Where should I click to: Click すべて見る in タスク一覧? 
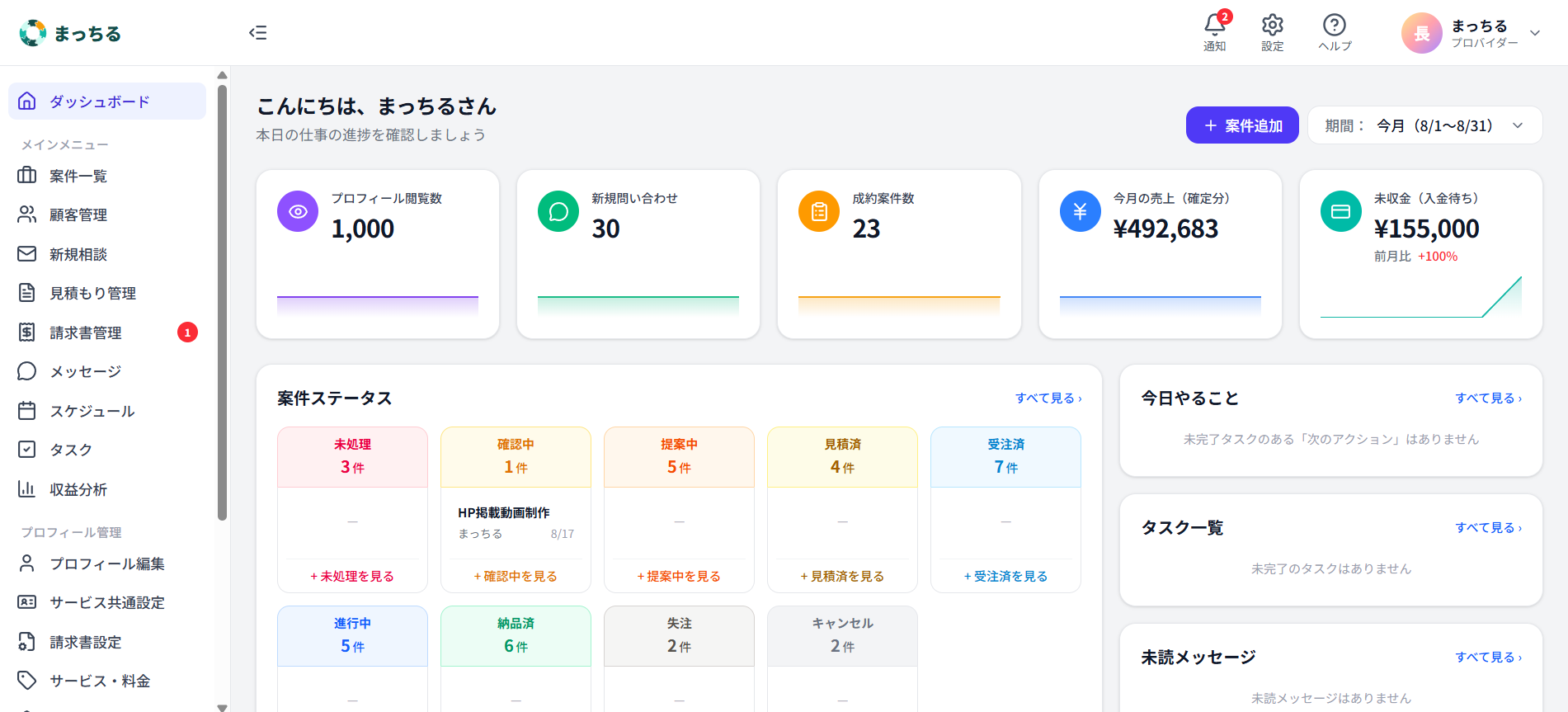click(1489, 527)
